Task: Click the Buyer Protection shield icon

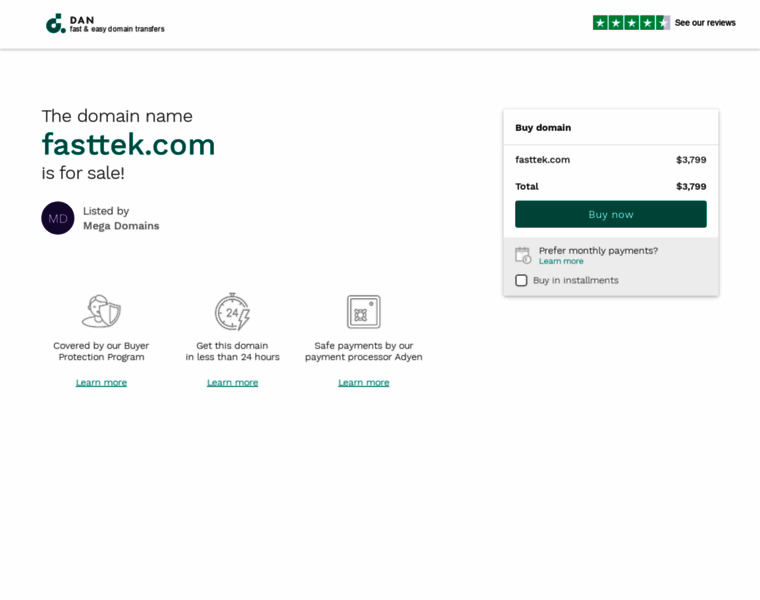Action: click(101, 312)
